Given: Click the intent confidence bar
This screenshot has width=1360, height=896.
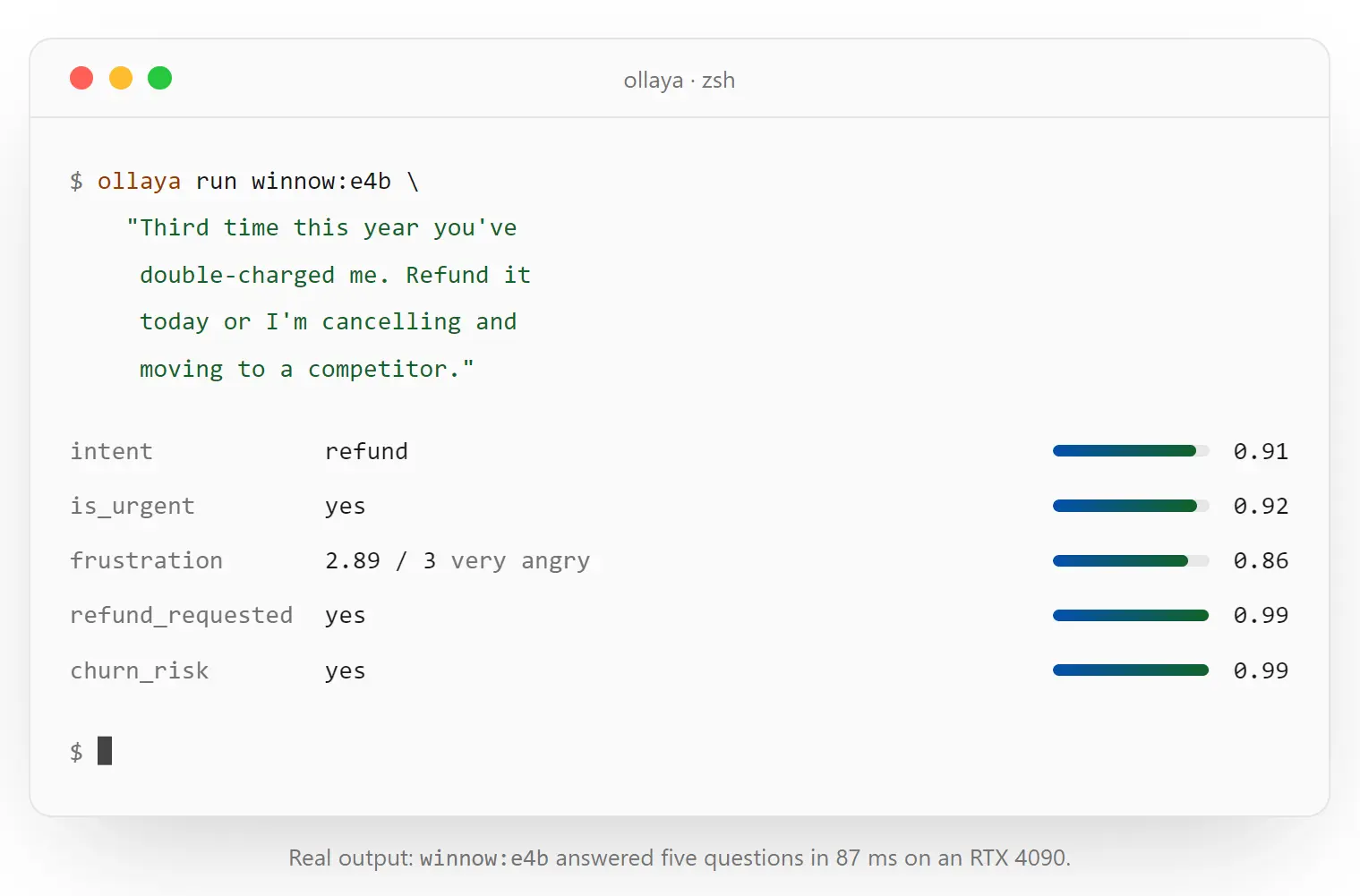Looking at the screenshot, I should (x=1131, y=451).
